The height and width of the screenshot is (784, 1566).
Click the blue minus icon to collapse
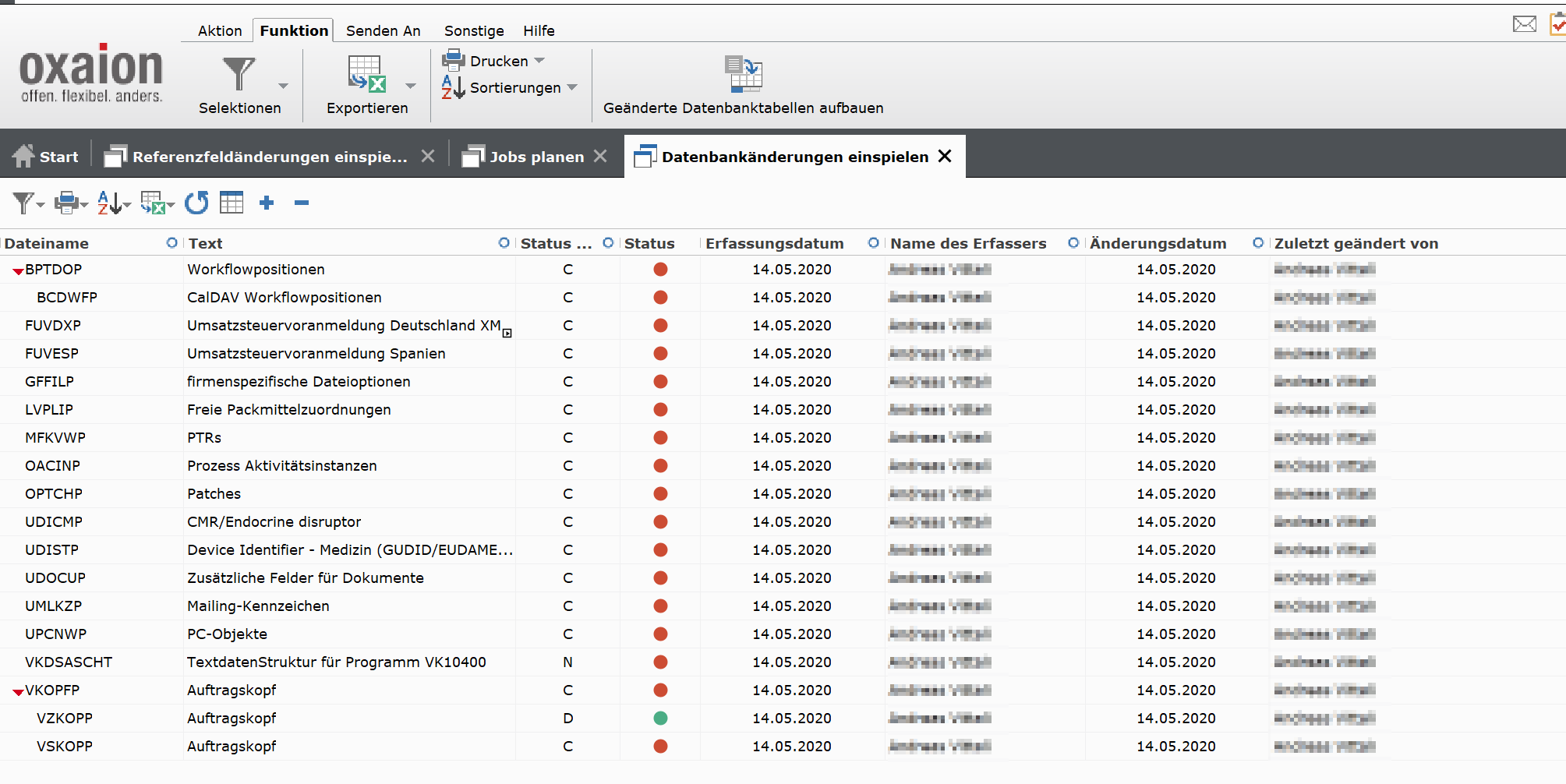[x=302, y=203]
